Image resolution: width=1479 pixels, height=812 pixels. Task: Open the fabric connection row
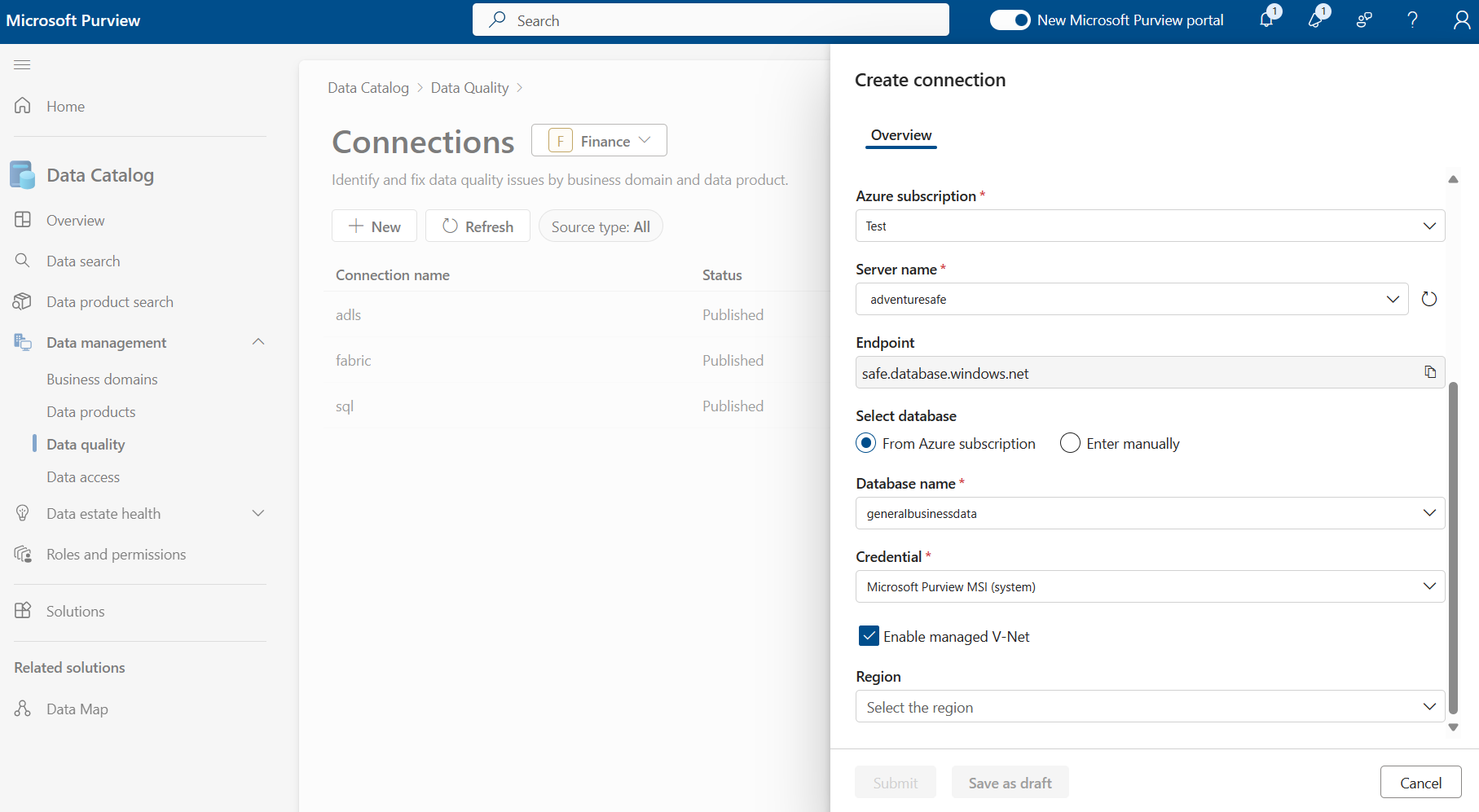coord(576,360)
